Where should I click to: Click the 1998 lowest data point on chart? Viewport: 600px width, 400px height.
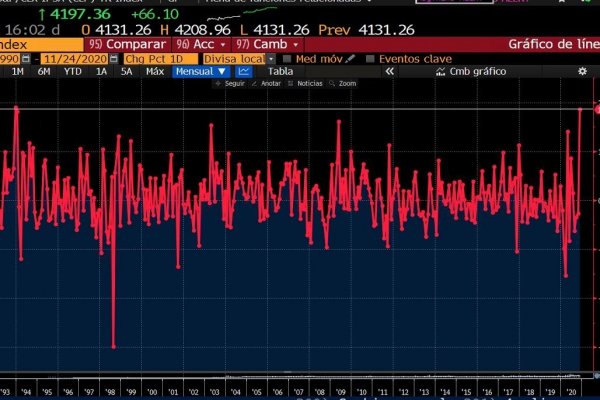pyautogui.click(x=114, y=347)
